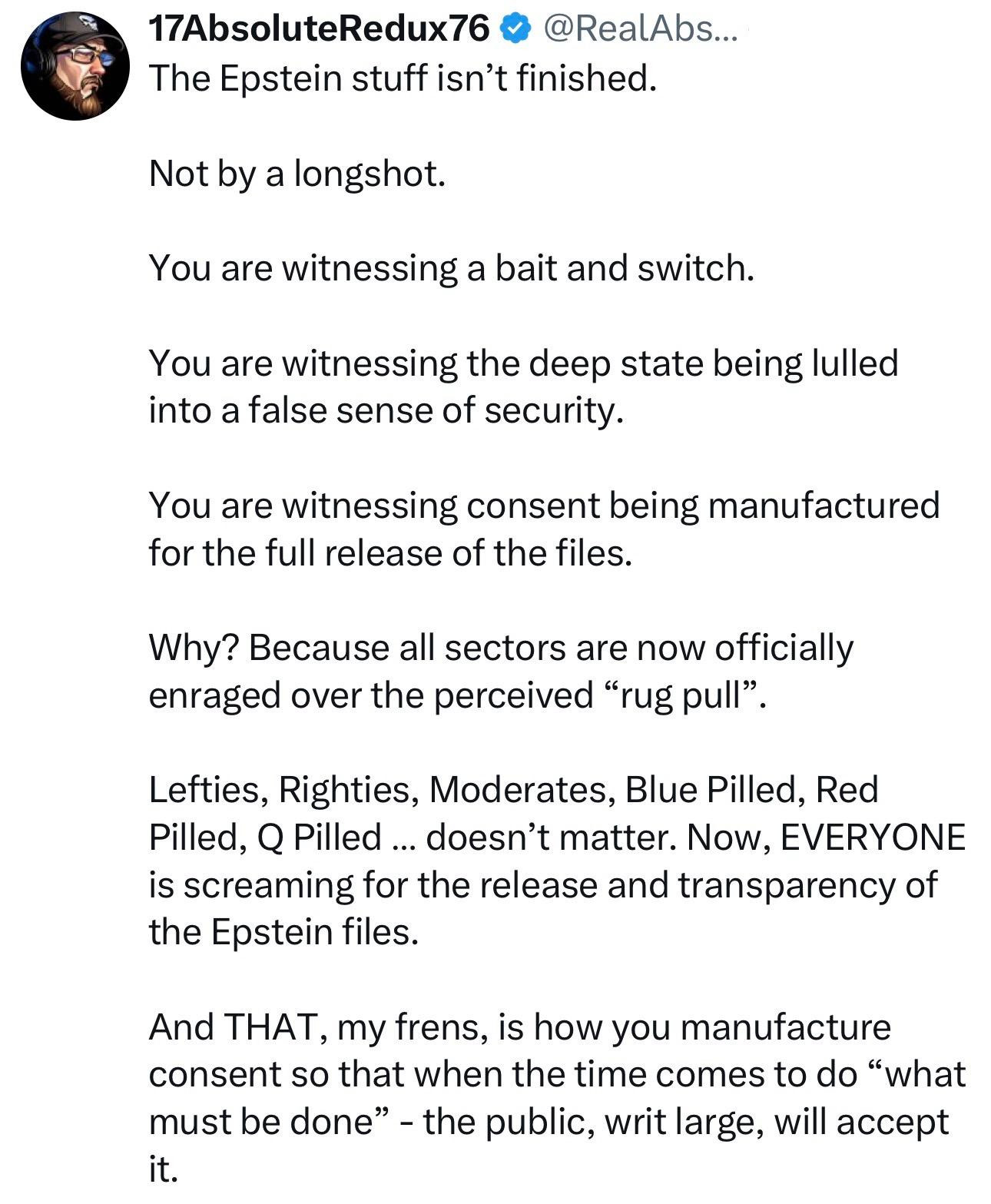Click the line "The Epstein stuff isn't finished."
Screen dimensions: 991x1204
(403, 78)
